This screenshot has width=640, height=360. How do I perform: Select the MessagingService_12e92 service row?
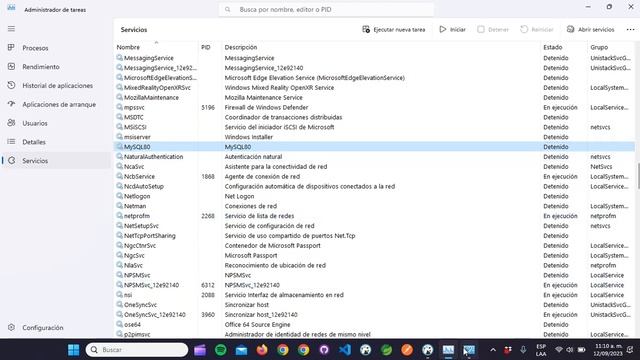[x=374, y=68]
